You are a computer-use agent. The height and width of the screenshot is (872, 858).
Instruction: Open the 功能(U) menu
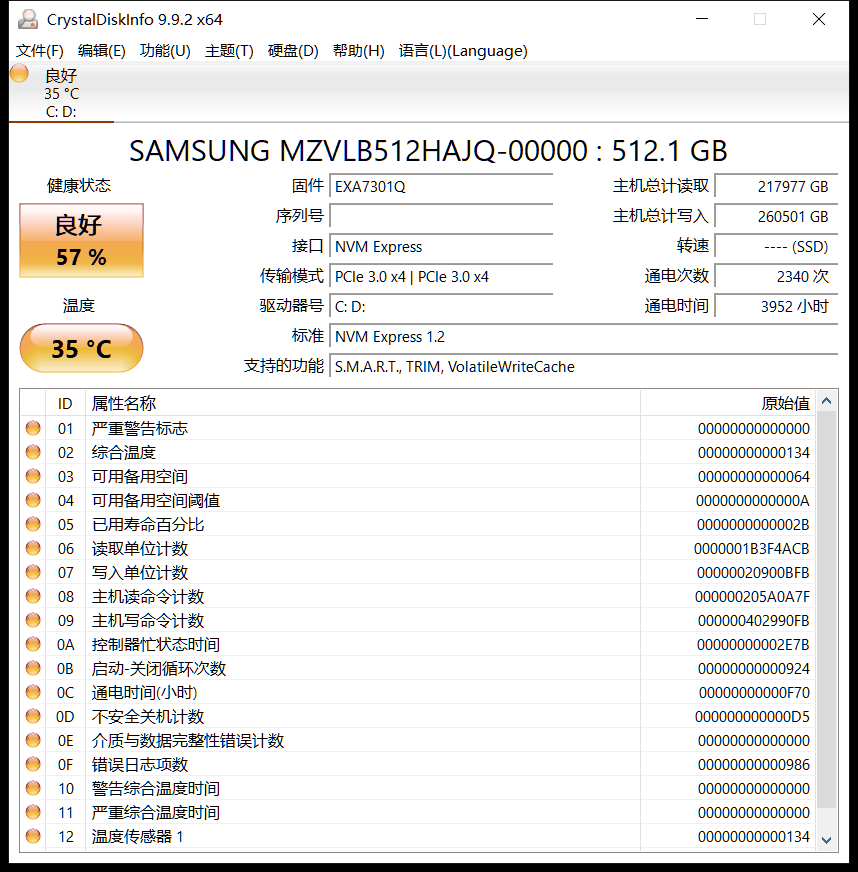pos(165,51)
